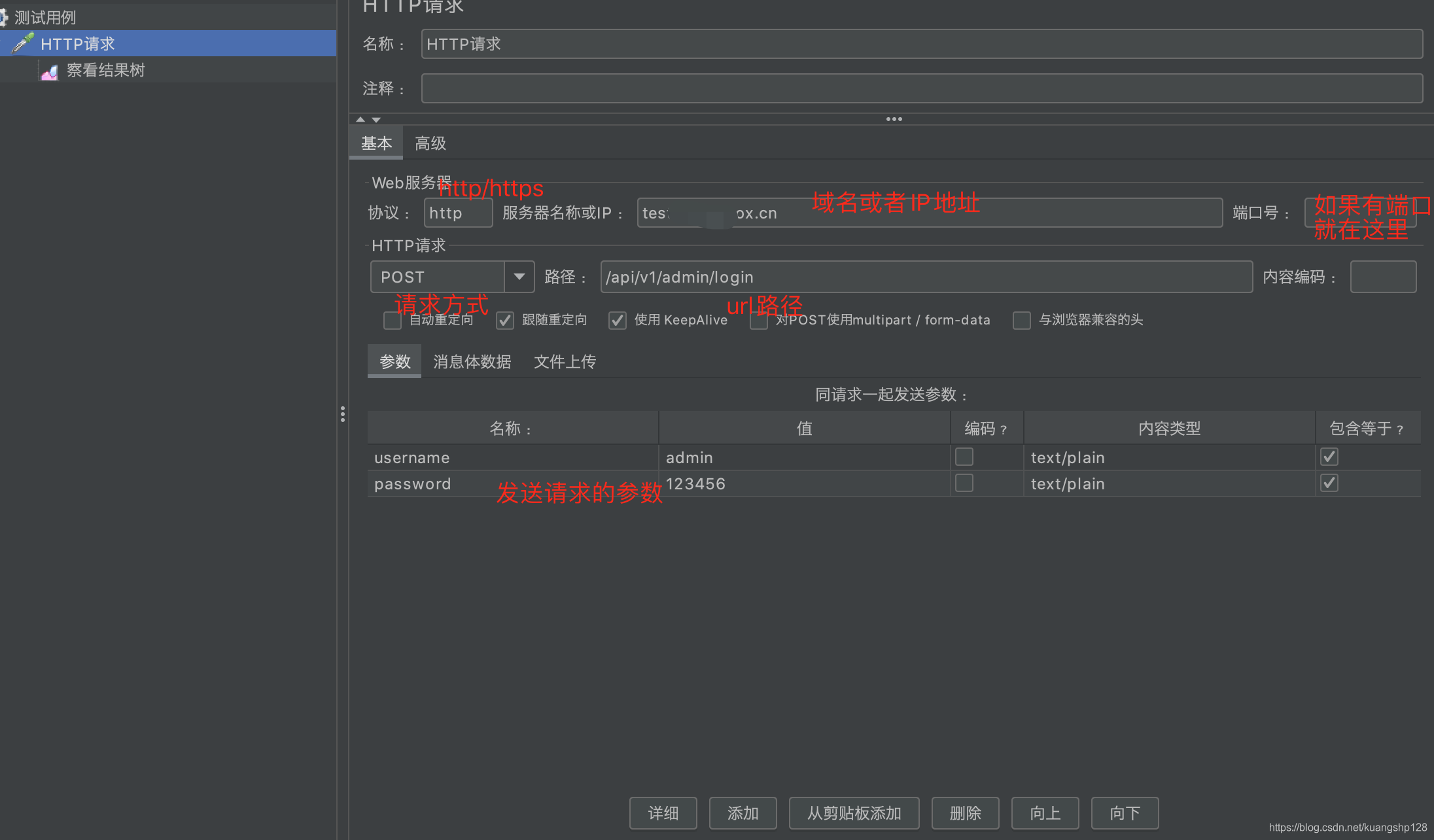1434x840 pixels.
Task: Enable 与浏览器兼容的头 checkbox
Action: [x=1022, y=321]
